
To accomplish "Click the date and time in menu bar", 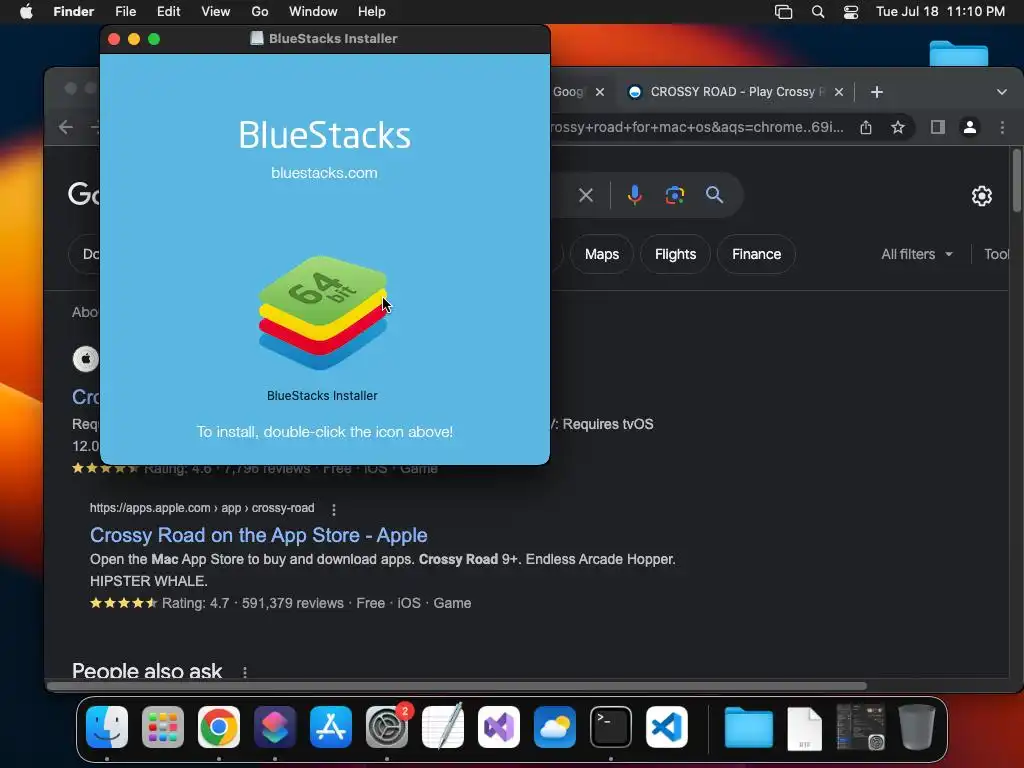I will [x=940, y=12].
